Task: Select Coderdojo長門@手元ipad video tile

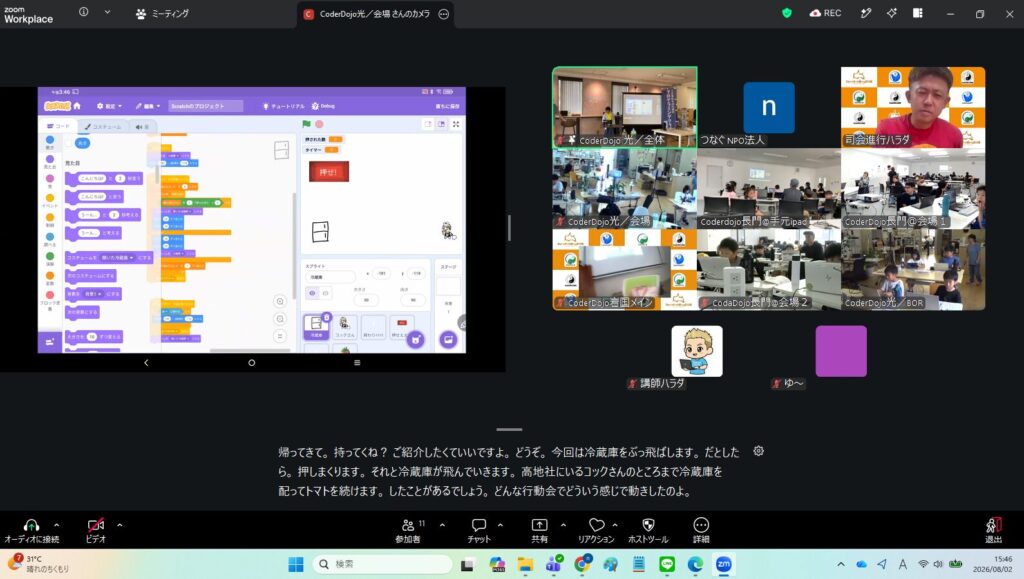Action: pos(769,189)
